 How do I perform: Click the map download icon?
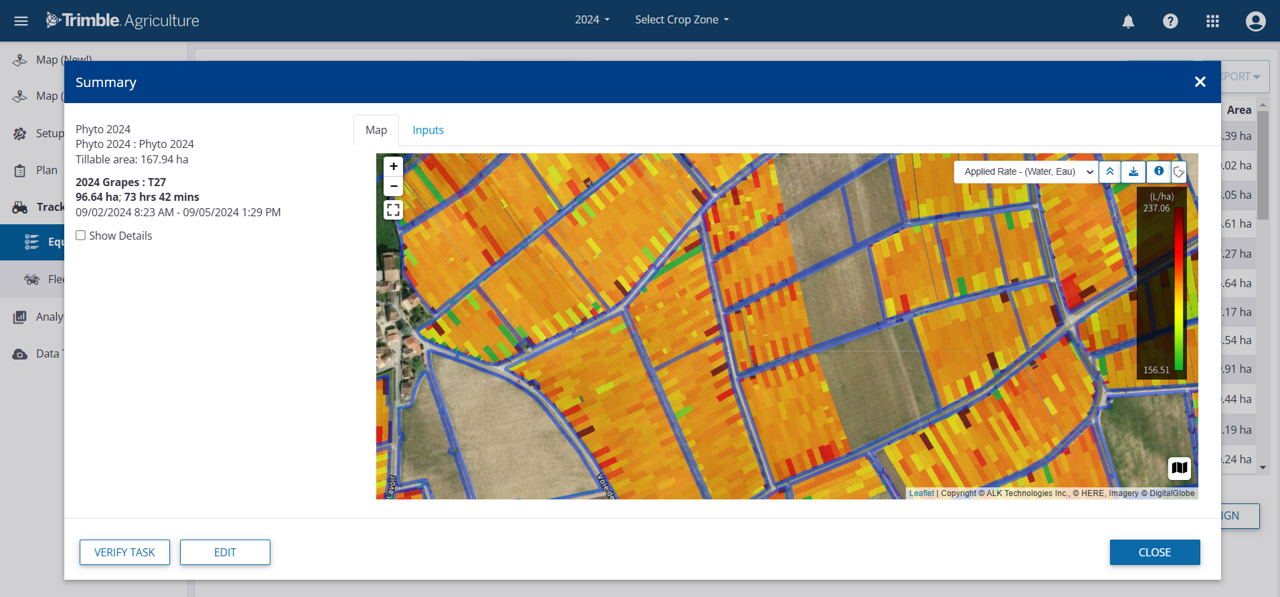point(1133,171)
